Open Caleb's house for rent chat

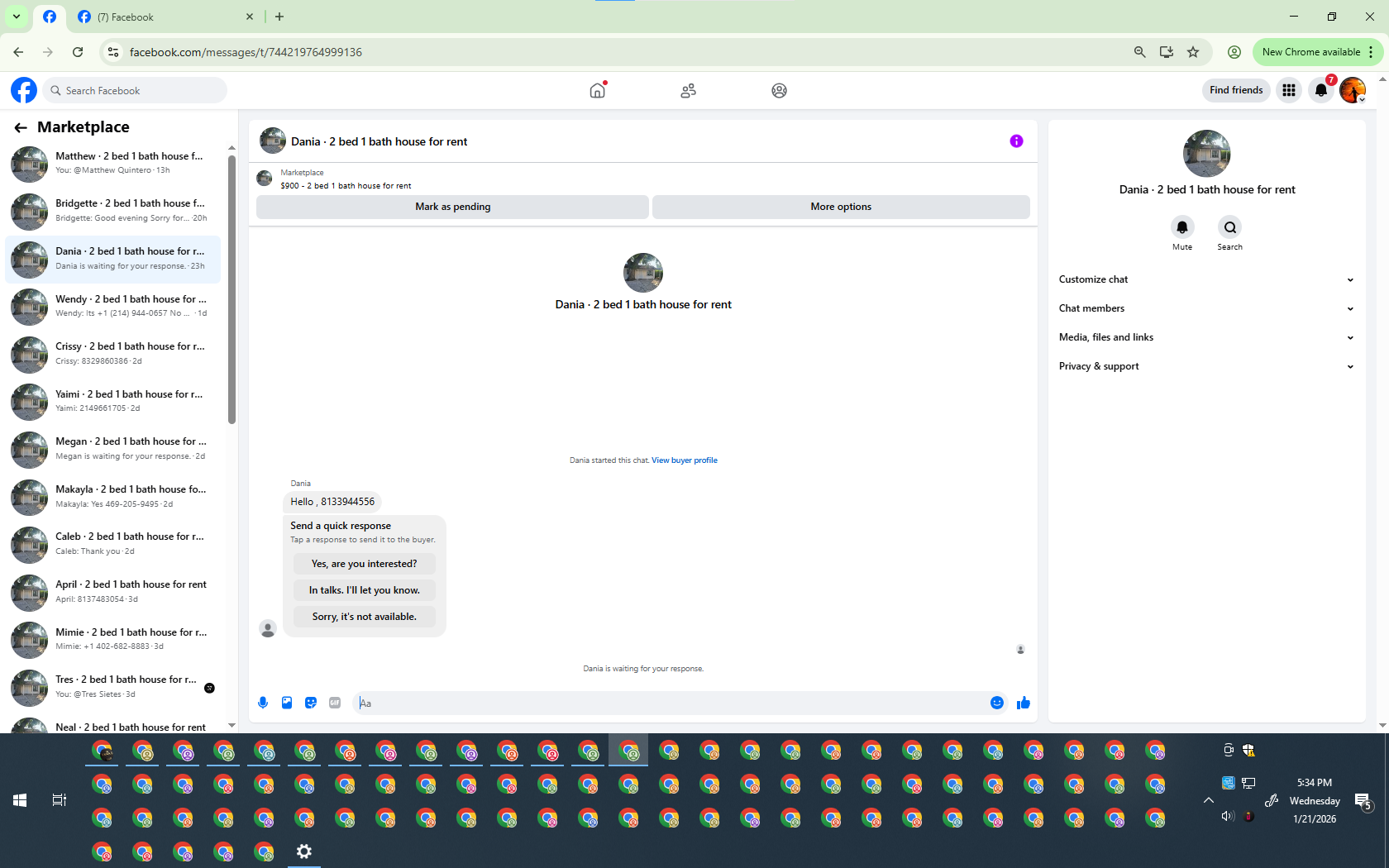(113, 544)
